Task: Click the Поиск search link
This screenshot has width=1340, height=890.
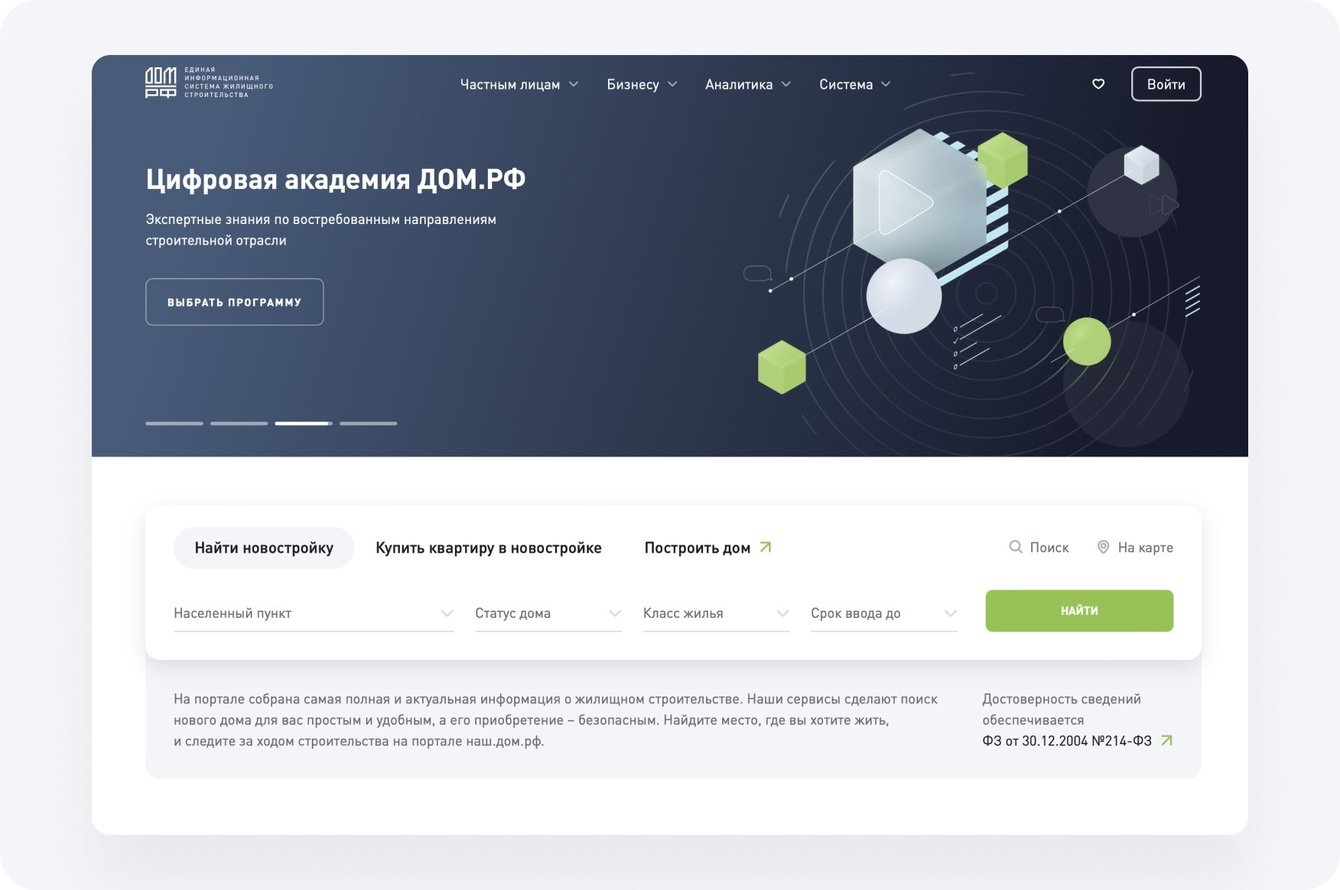Action: (x=1039, y=548)
